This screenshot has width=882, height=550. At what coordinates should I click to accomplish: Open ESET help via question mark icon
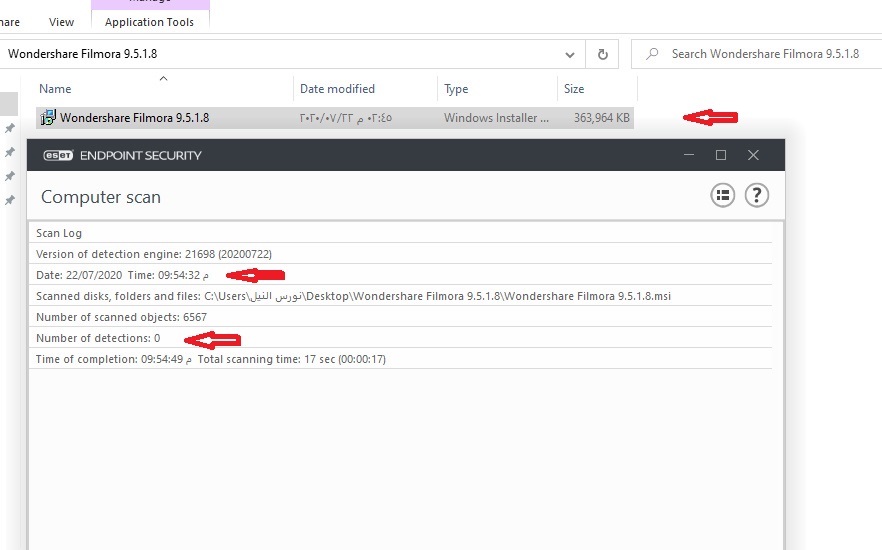[x=757, y=195]
